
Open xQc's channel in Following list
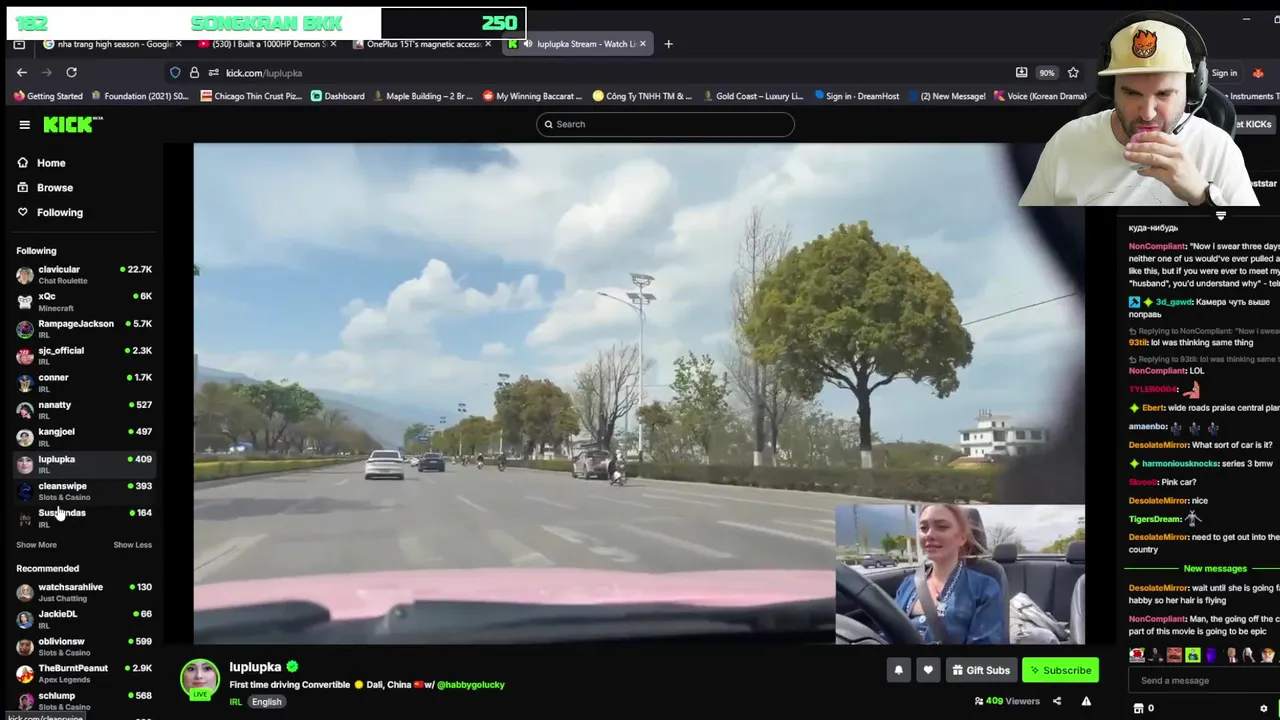[x=84, y=301]
